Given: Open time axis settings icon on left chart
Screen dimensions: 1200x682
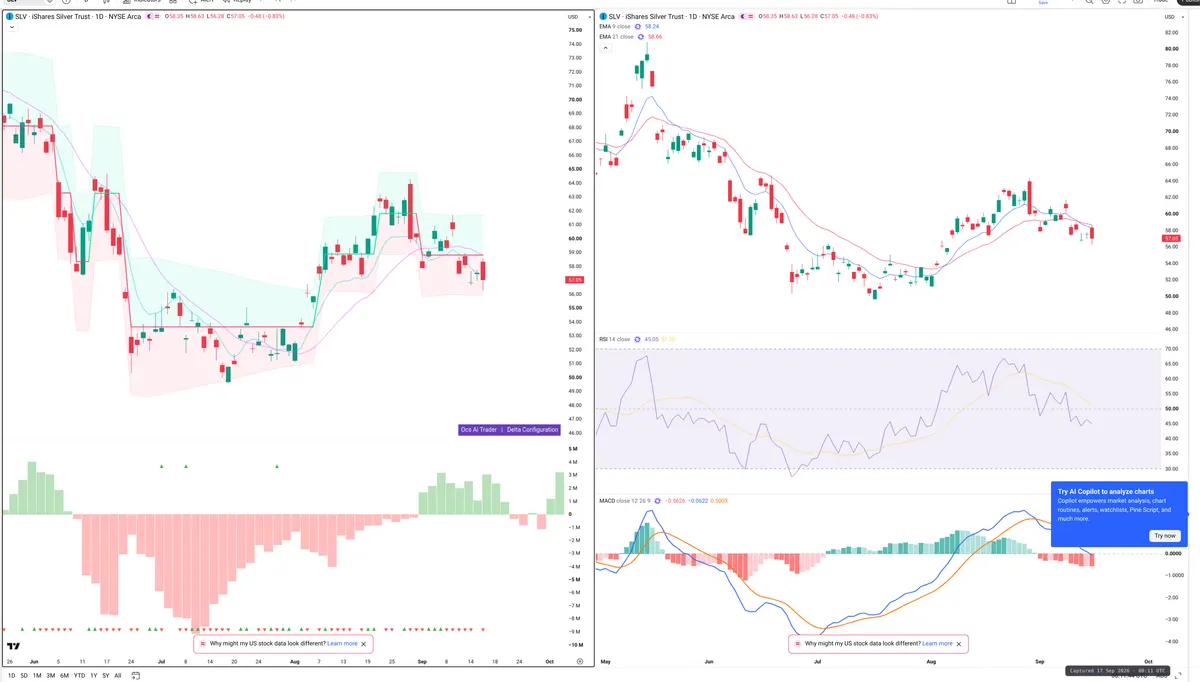Looking at the screenshot, I should [x=580, y=662].
